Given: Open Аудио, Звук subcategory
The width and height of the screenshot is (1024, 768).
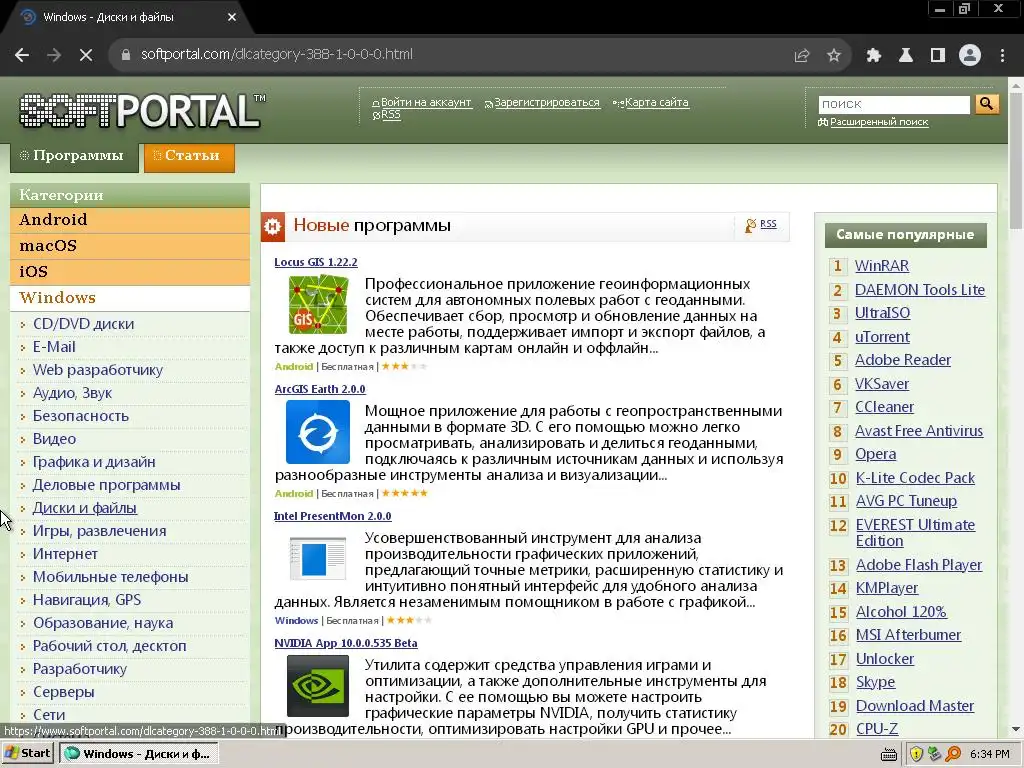Looking at the screenshot, I should 72,393.
